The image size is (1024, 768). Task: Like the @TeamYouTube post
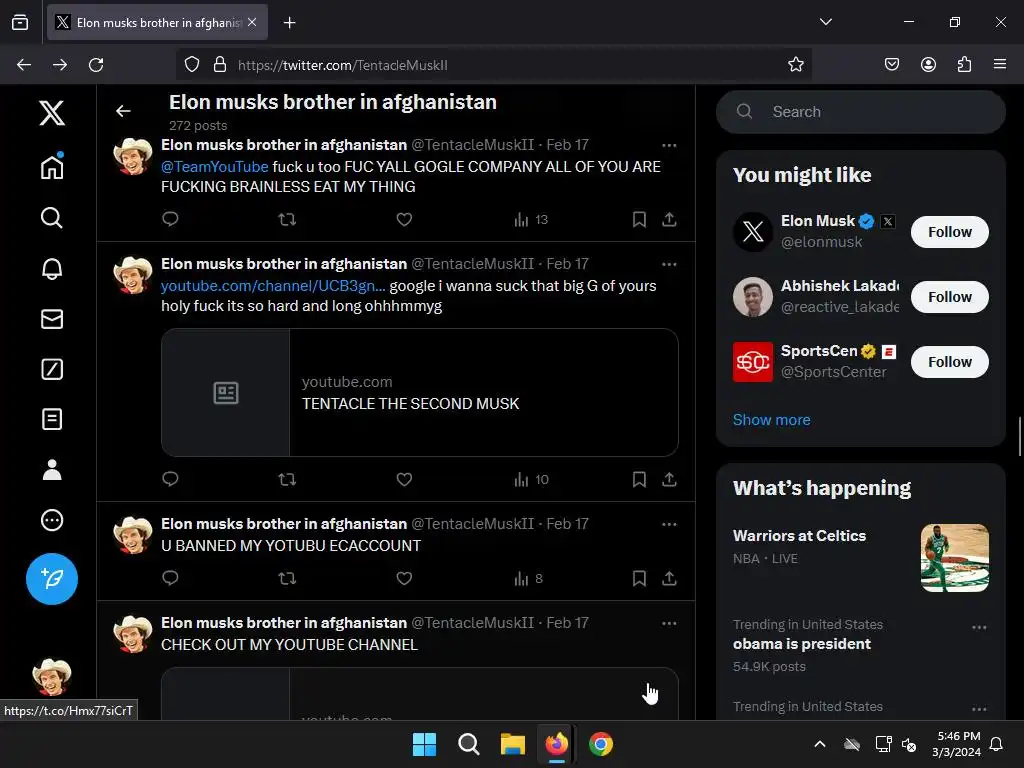pos(404,219)
